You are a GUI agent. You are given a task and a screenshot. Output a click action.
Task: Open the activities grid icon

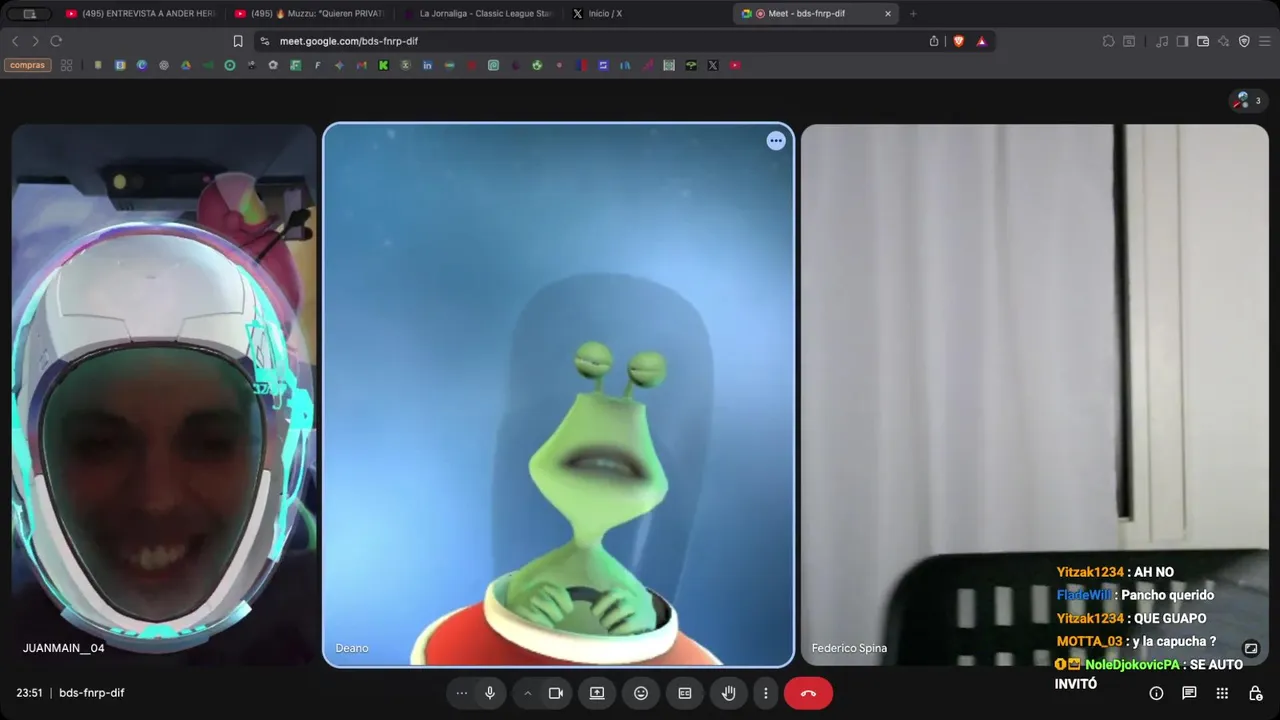click(1222, 693)
